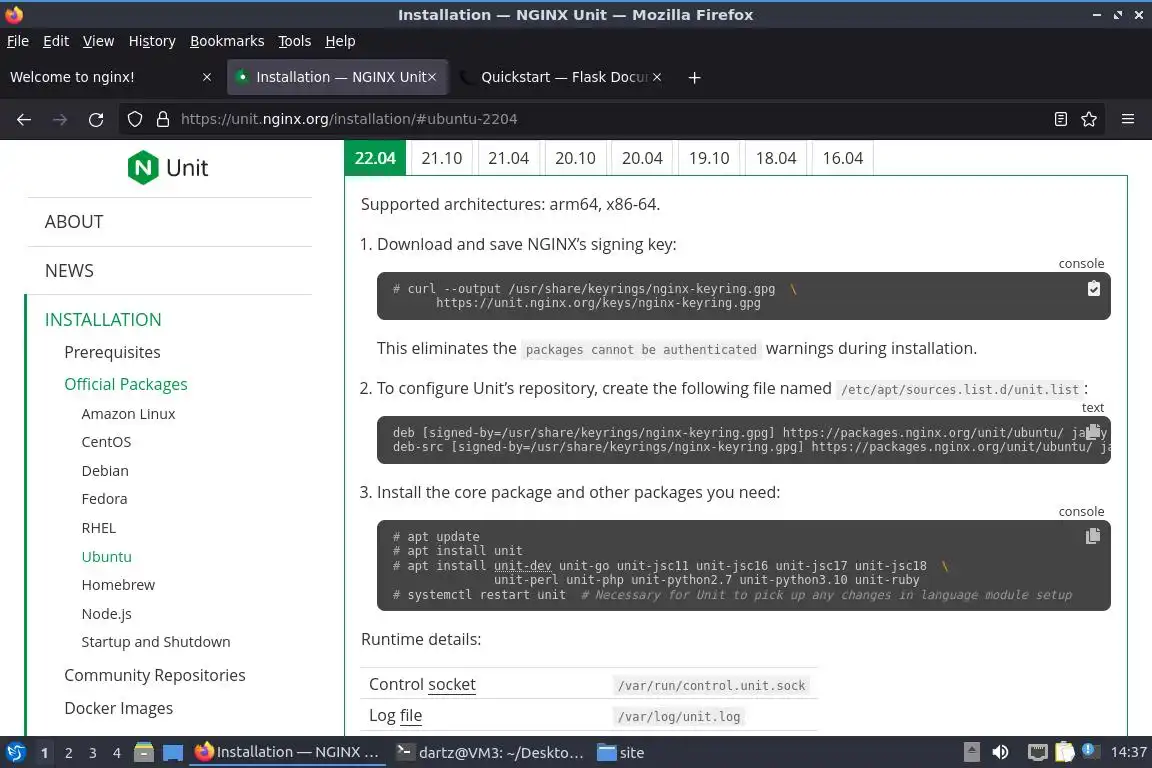Open the INSTALLATION sidebar section
The image size is (1152, 768).
click(103, 320)
